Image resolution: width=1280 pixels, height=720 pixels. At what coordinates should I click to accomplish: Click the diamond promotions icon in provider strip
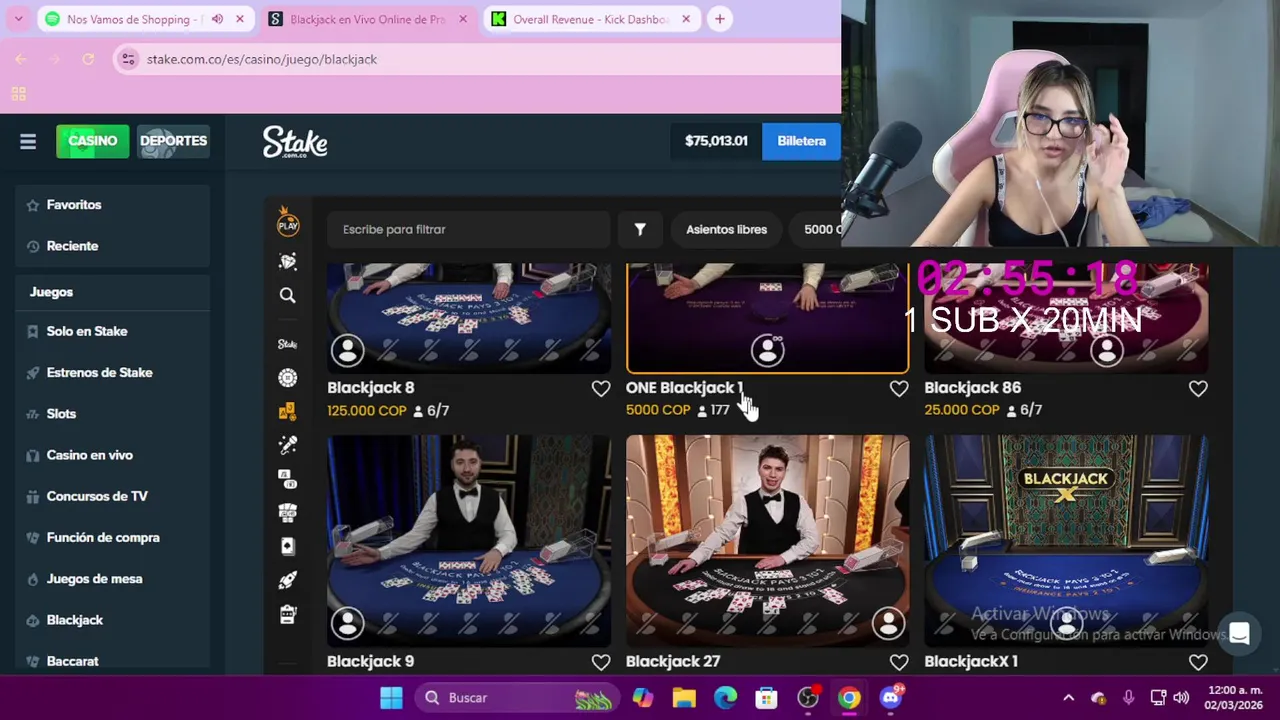[288, 261]
